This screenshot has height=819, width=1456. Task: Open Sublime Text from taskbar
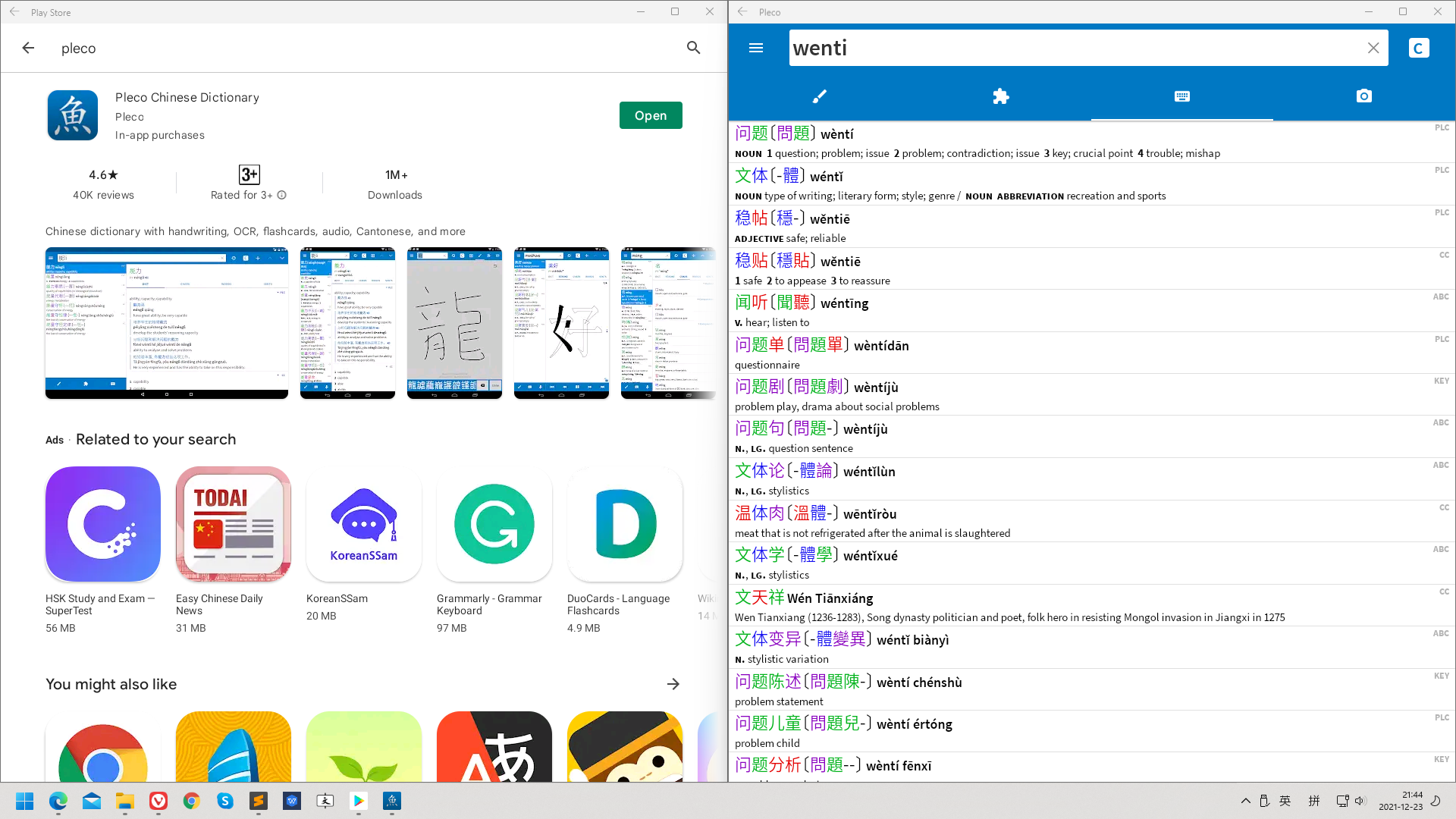259,801
